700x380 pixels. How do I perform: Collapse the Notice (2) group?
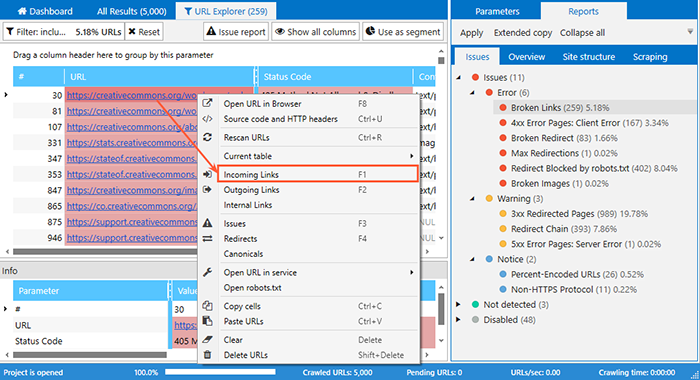472,259
